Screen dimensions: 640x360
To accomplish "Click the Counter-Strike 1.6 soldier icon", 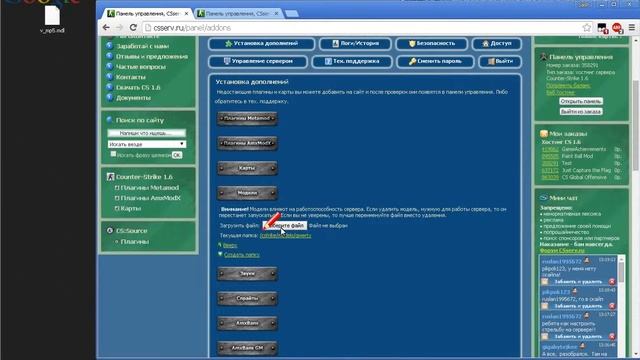I will tap(110, 177).
